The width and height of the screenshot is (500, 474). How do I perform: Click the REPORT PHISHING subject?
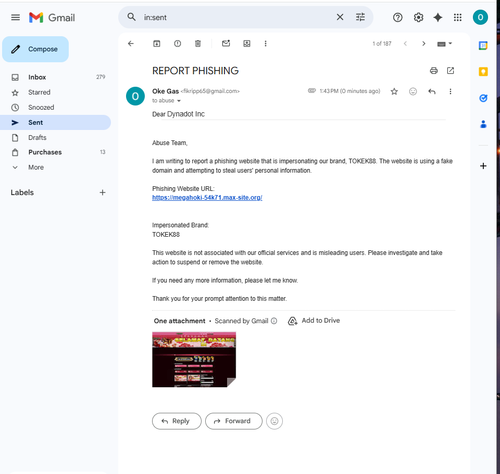point(195,71)
